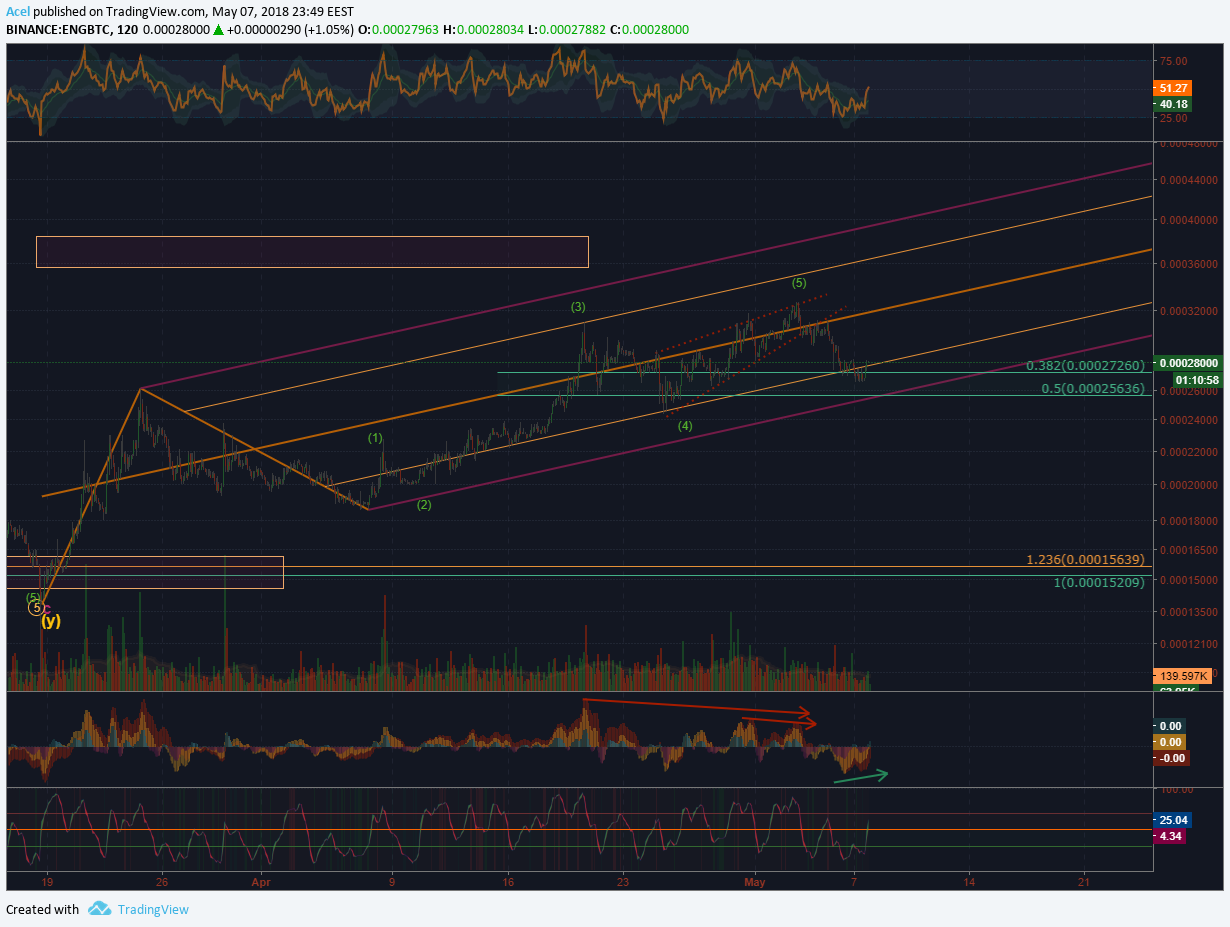The image size is (1230, 927).
Task: Click the date label 21 on the time axis
Action: [1084, 882]
